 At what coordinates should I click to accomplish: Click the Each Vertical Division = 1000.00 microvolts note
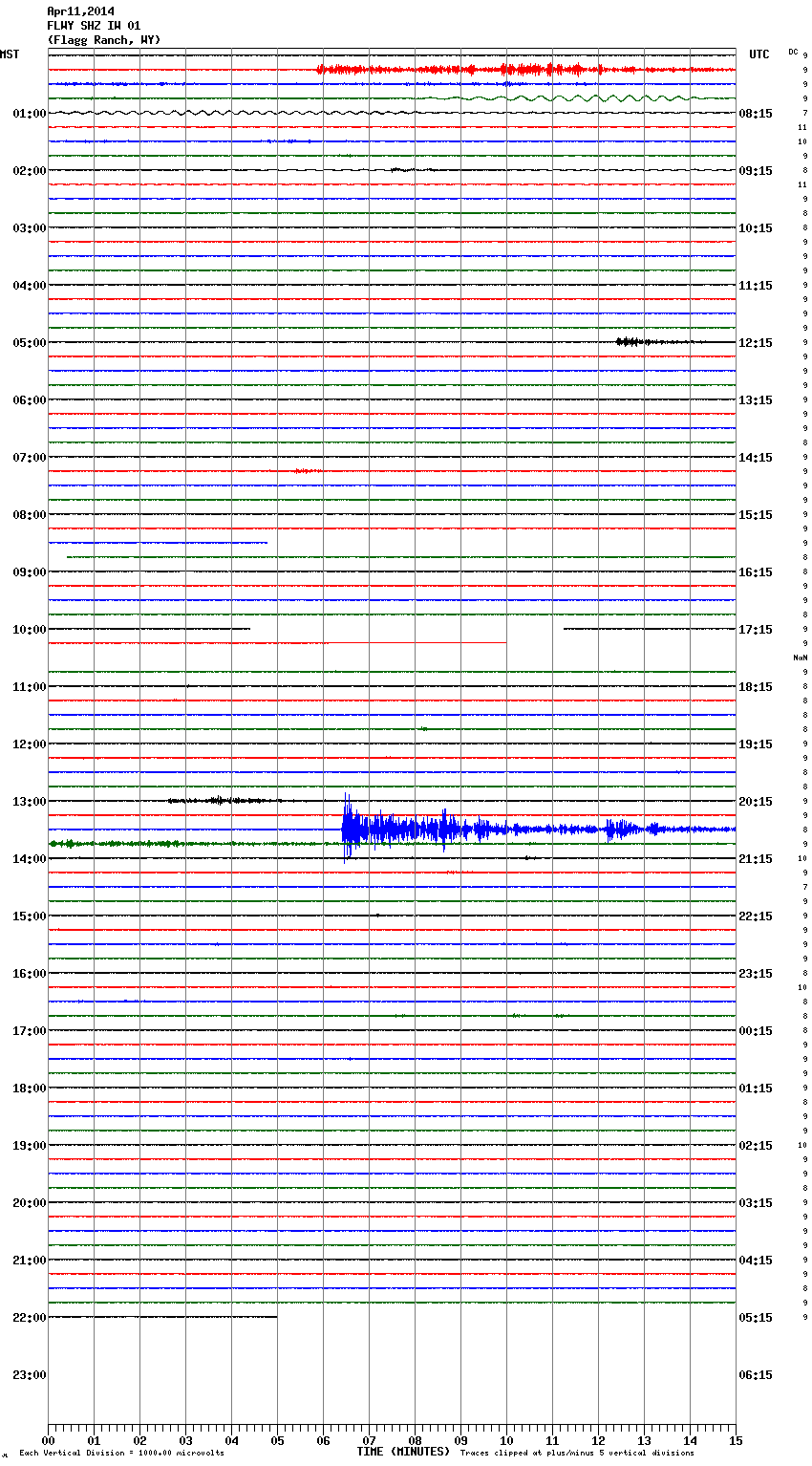click(x=121, y=1454)
